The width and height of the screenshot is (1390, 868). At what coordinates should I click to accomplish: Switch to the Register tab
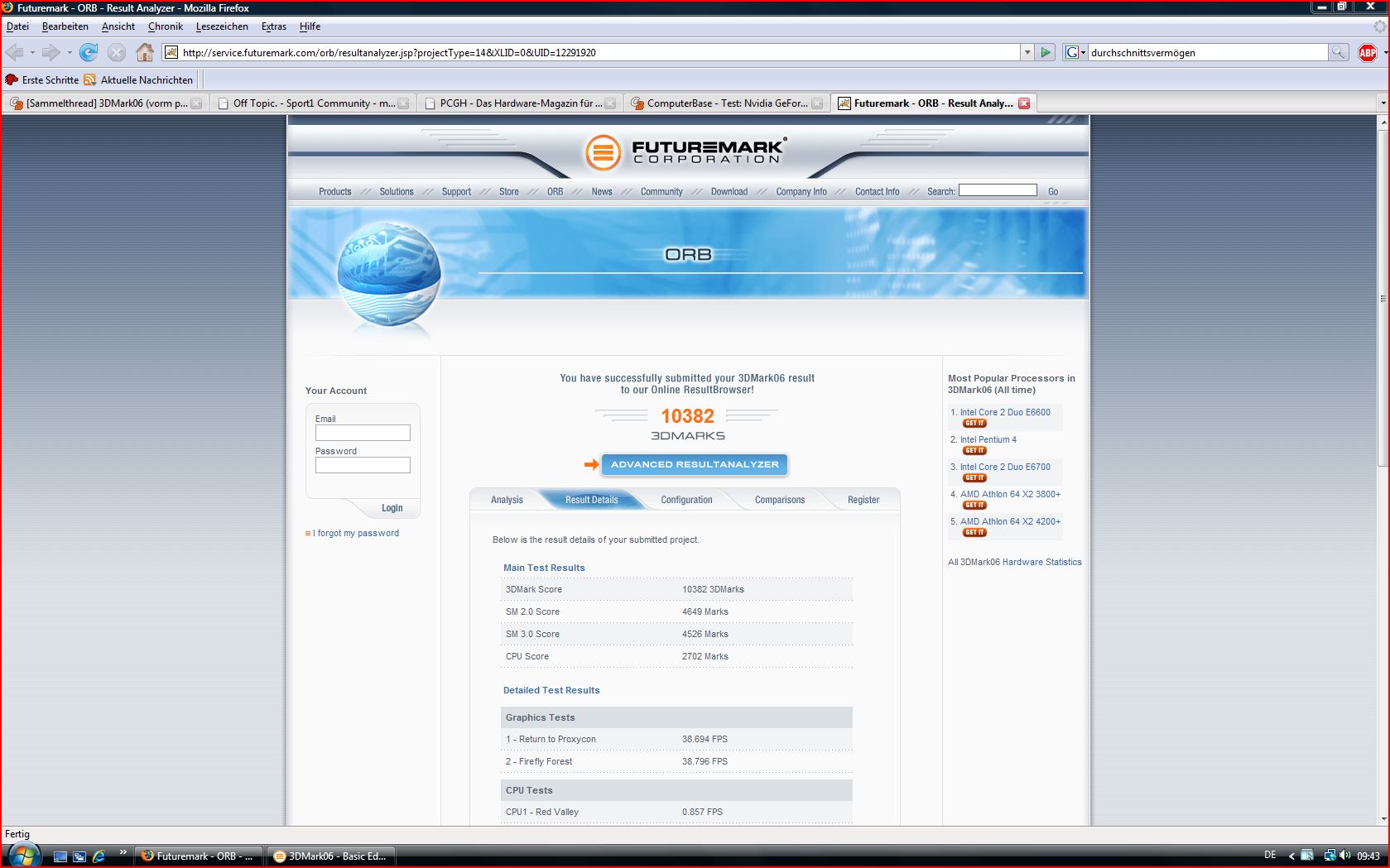coord(863,500)
